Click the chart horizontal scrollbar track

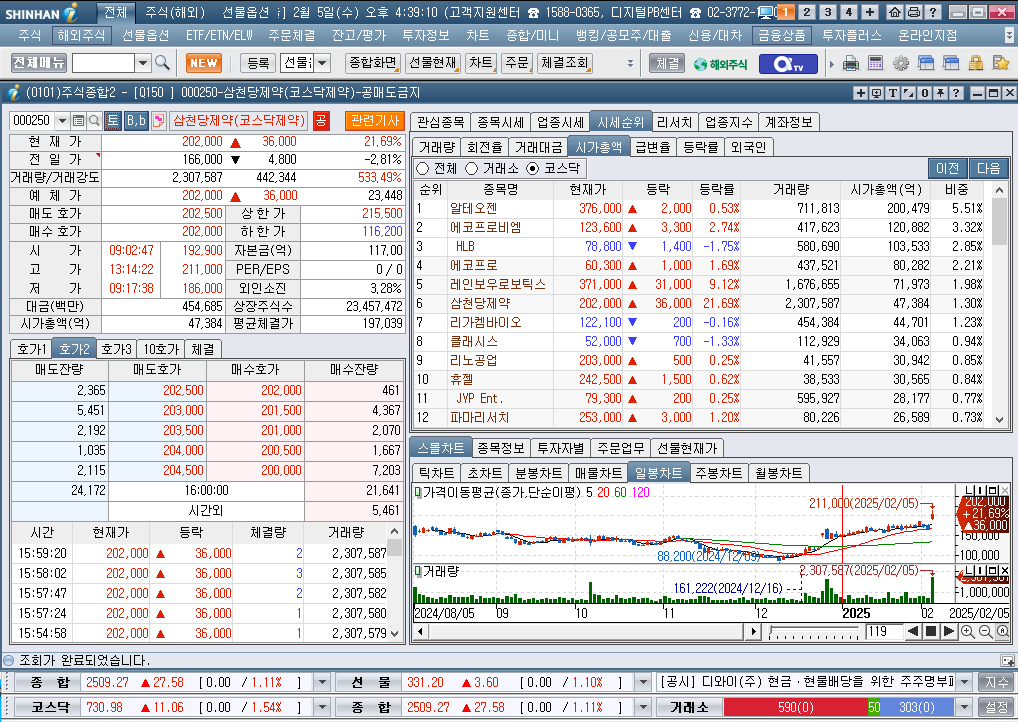pyautogui.click(x=586, y=631)
